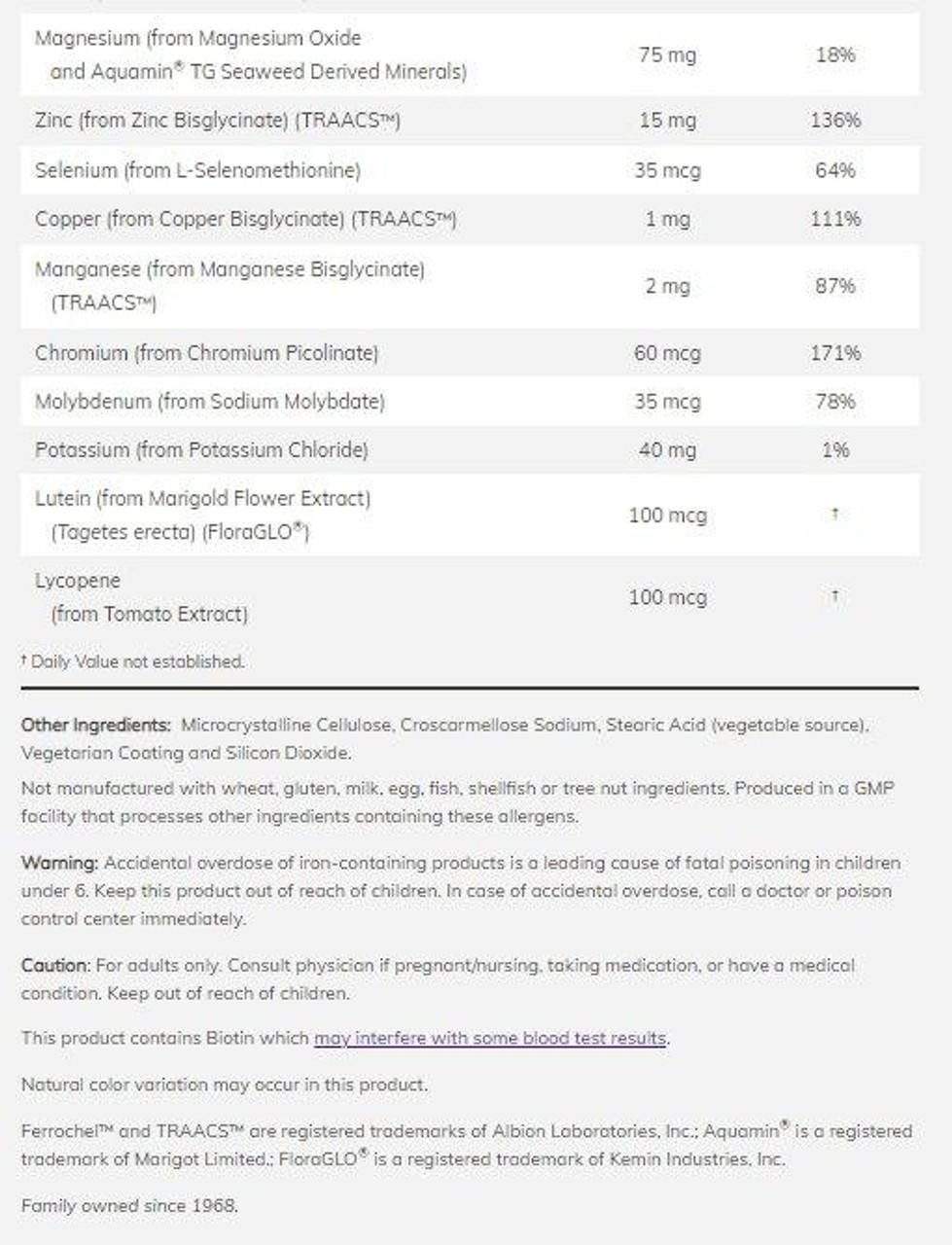Click the Selenium 35 mcg amount
Screen dimensions: 952x1245
667,170
